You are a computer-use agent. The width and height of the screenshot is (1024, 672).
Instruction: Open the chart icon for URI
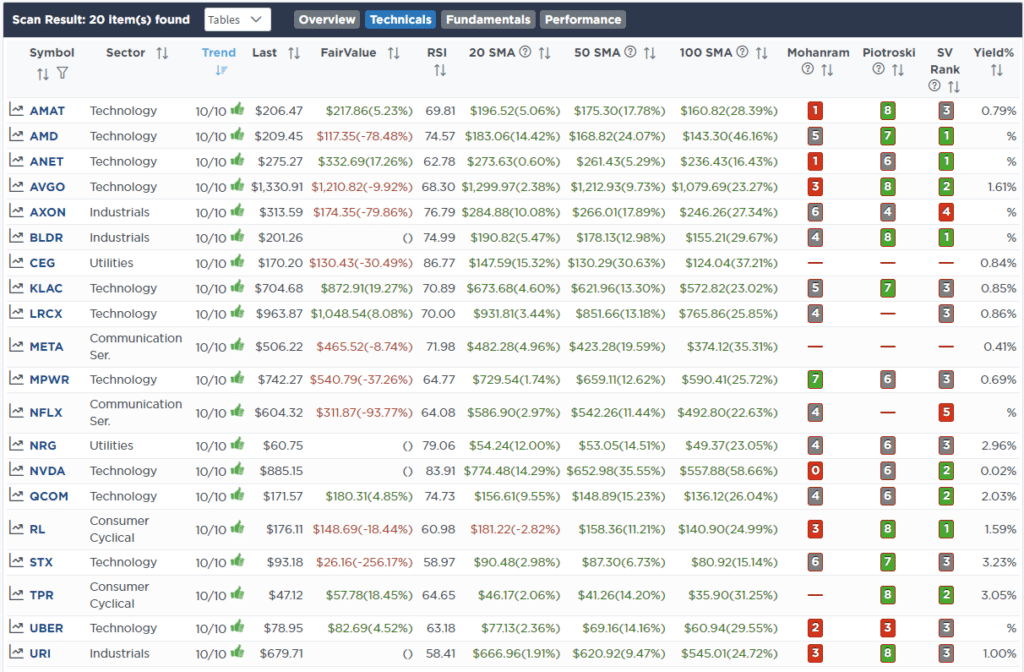point(16,652)
